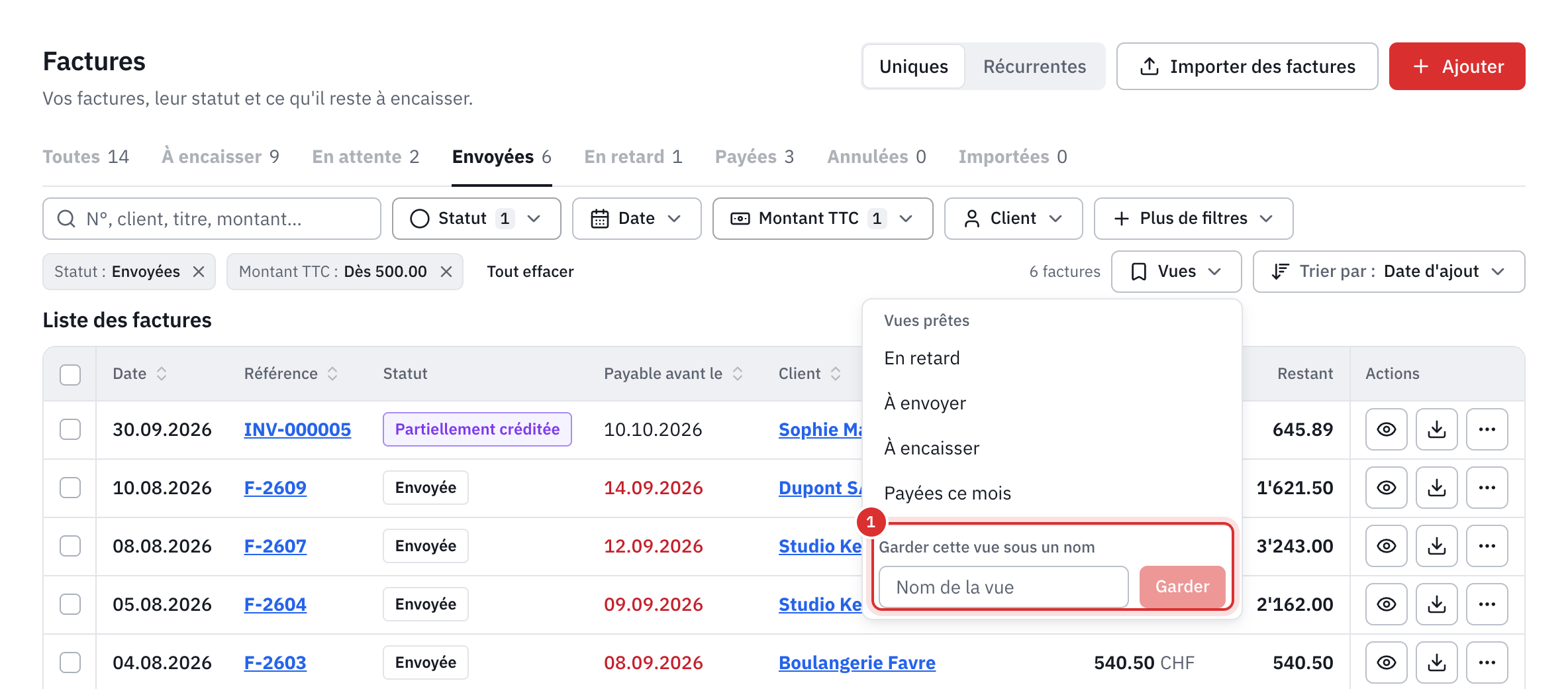Select the F-2603 row checkbox

tap(70, 662)
